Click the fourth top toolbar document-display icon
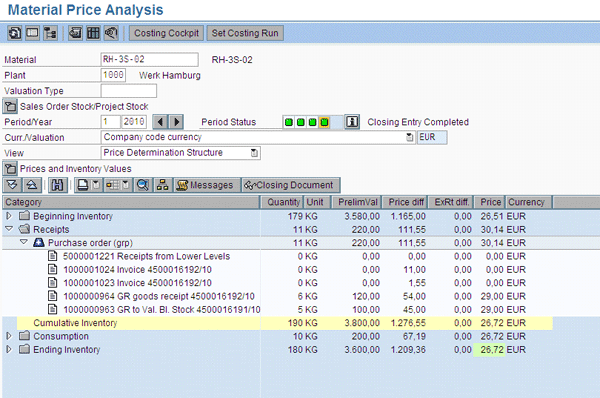 pos(75,33)
